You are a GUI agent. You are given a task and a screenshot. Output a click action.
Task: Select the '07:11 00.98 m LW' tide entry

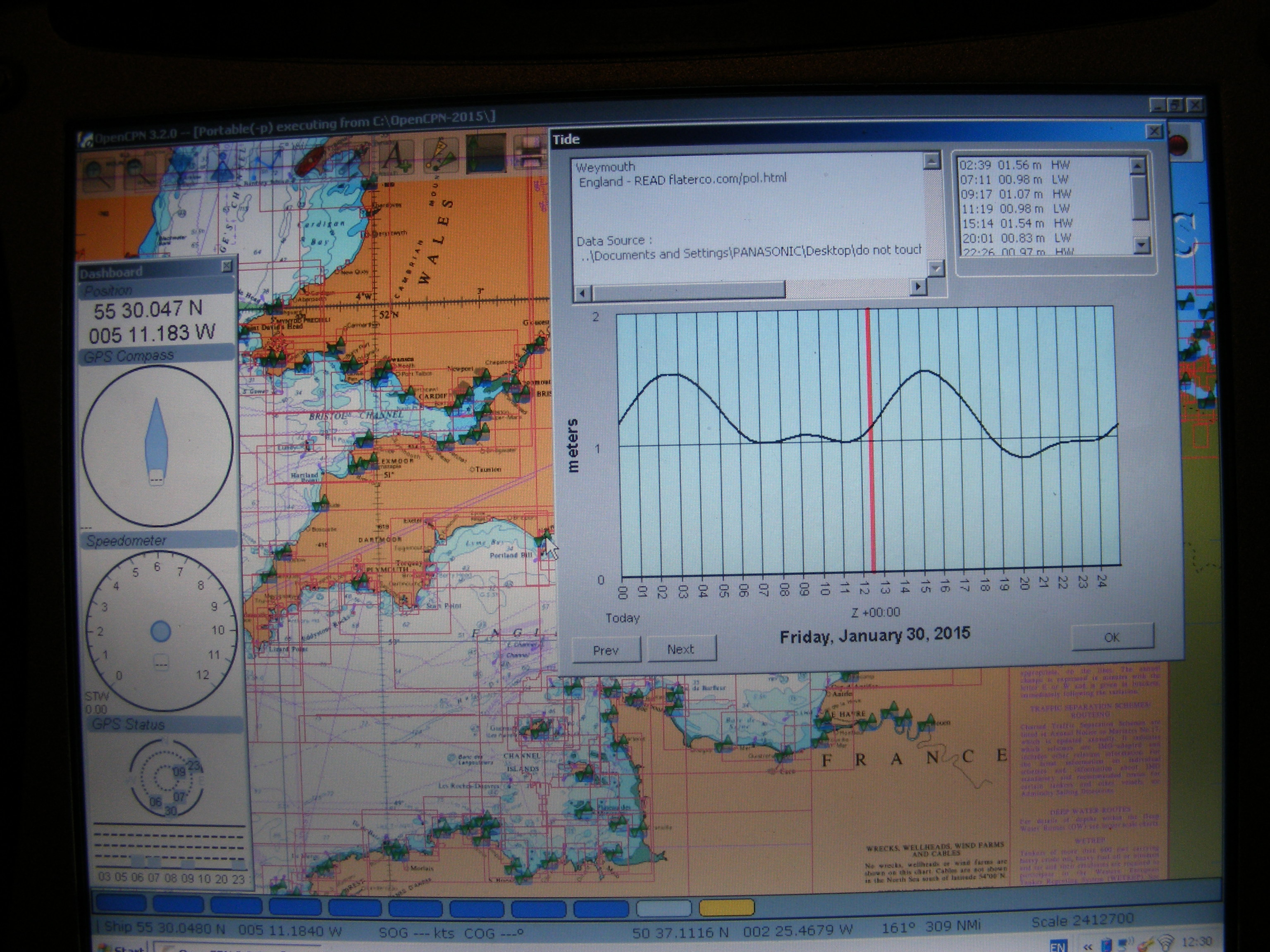coord(1015,180)
